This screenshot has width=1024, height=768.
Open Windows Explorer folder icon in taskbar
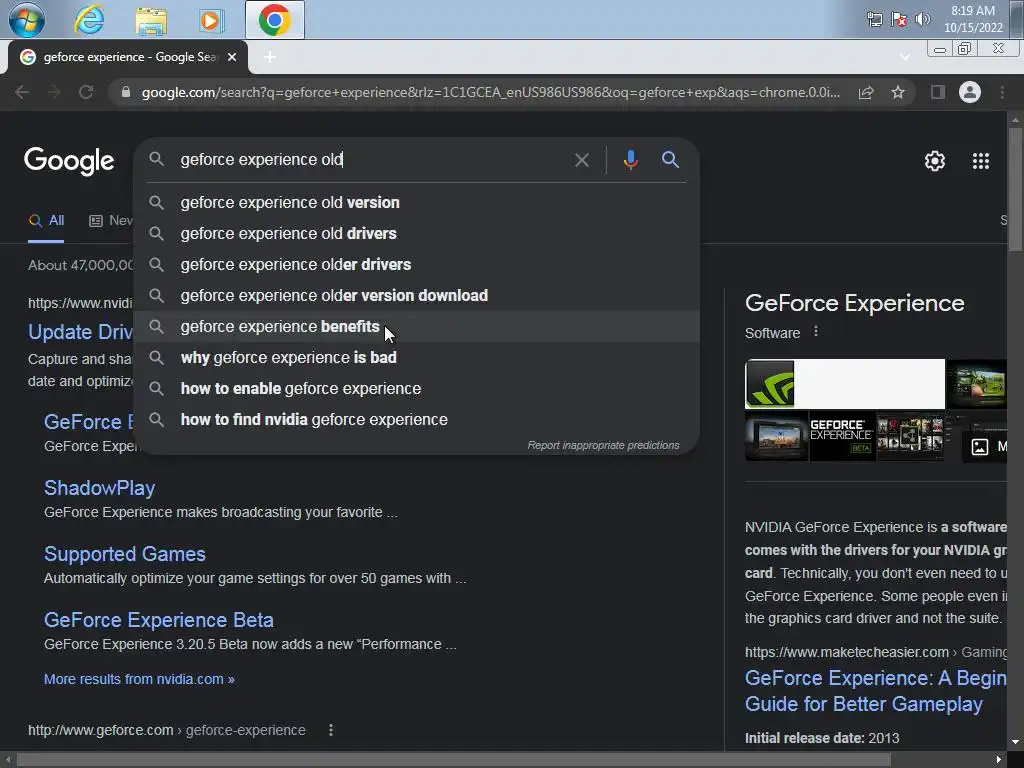pyautogui.click(x=151, y=20)
